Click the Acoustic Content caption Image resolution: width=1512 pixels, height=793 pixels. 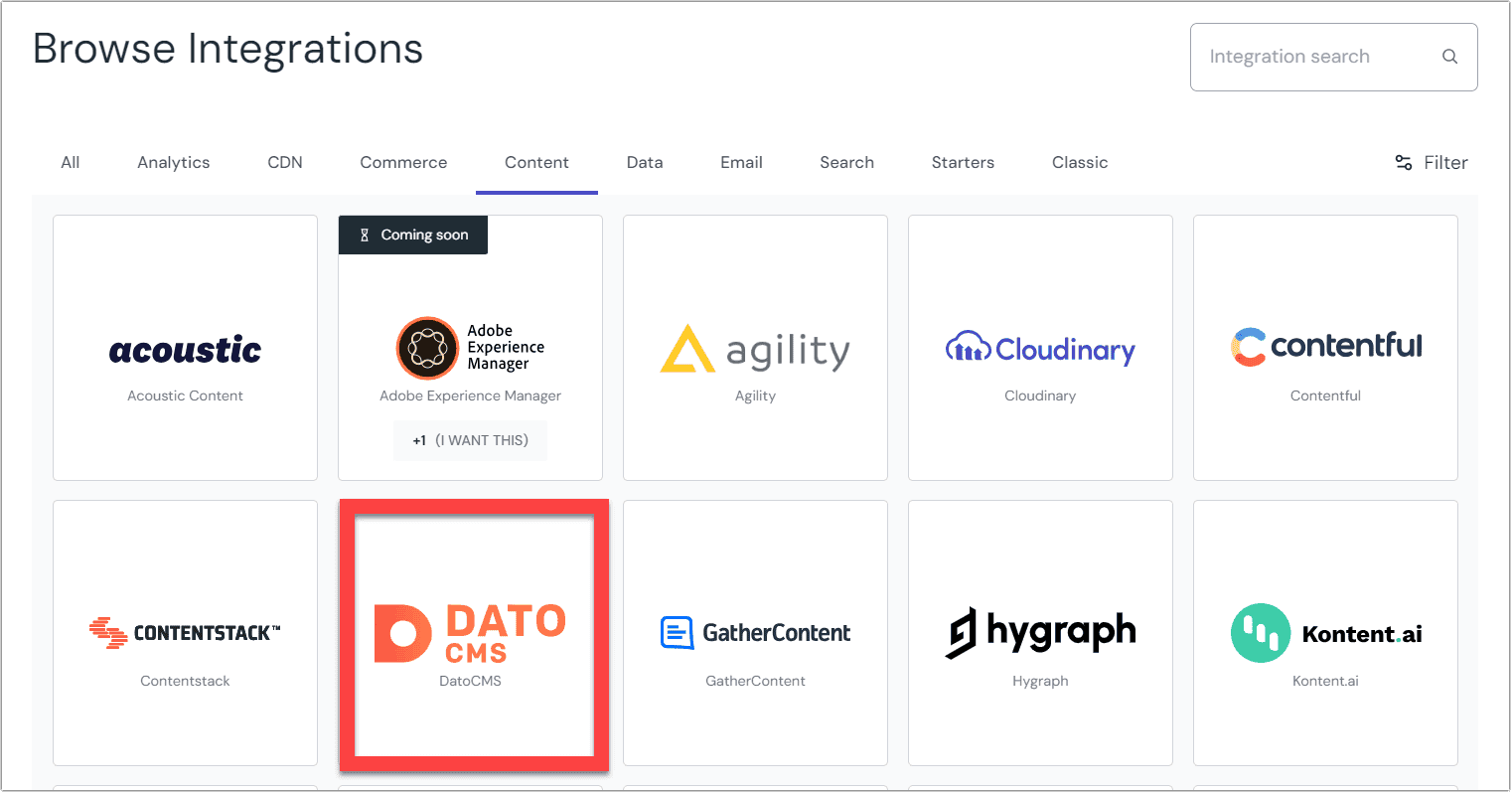pyautogui.click(x=185, y=396)
